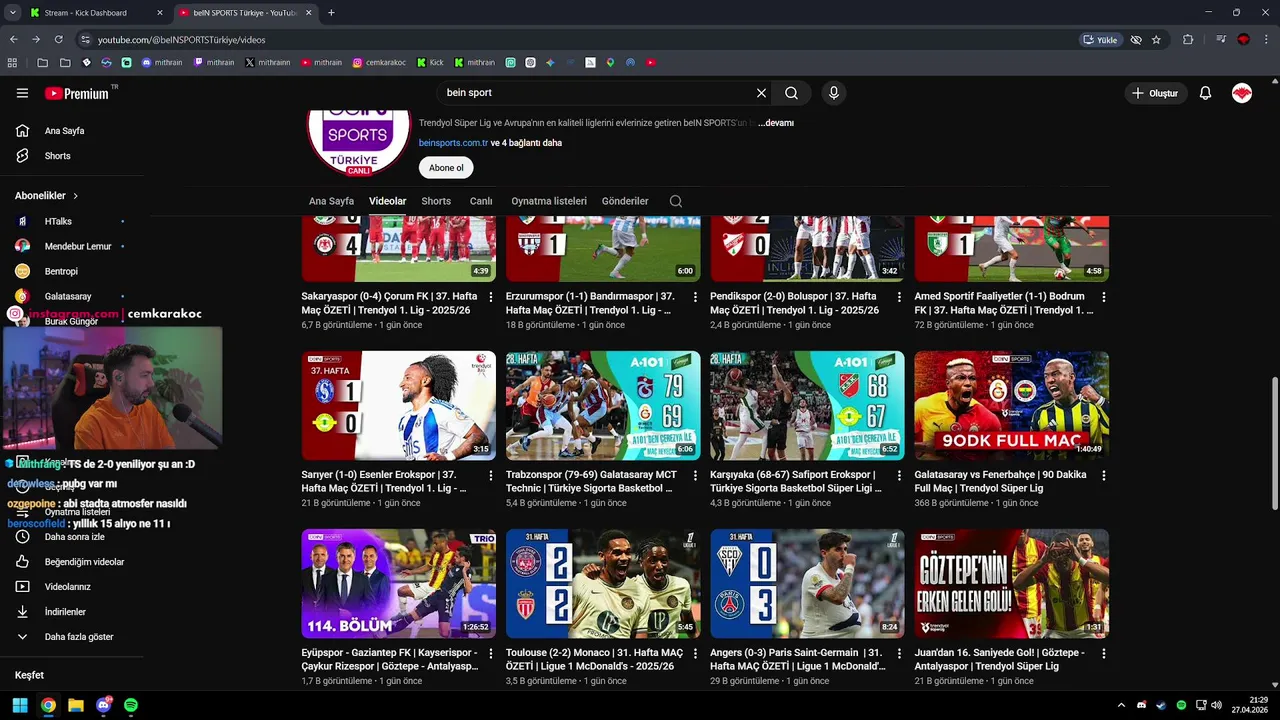Image resolution: width=1280 pixels, height=720 pixels.
Task: Open the tab search dropdown arrow
Action: pos(13,13)
